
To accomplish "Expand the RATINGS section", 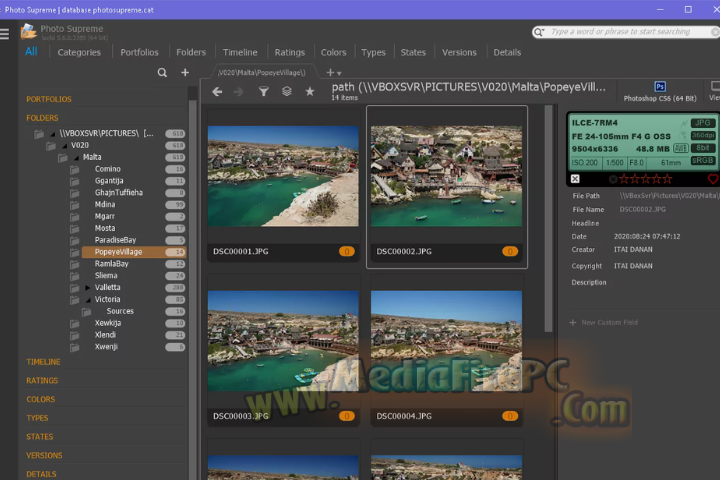I will tap(42, 381).
